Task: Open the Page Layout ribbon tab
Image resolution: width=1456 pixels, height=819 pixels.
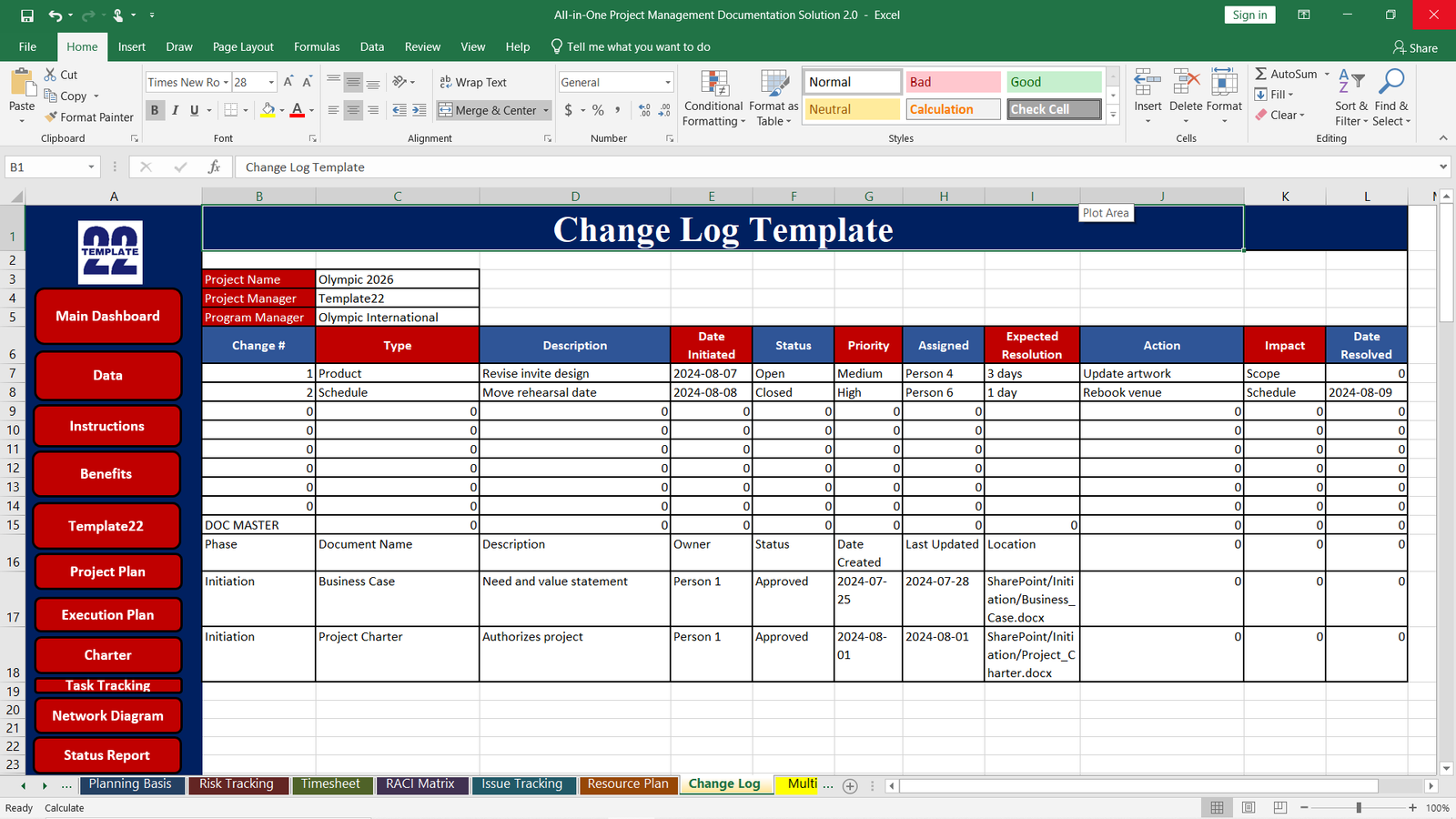Action: coord(243,46)
